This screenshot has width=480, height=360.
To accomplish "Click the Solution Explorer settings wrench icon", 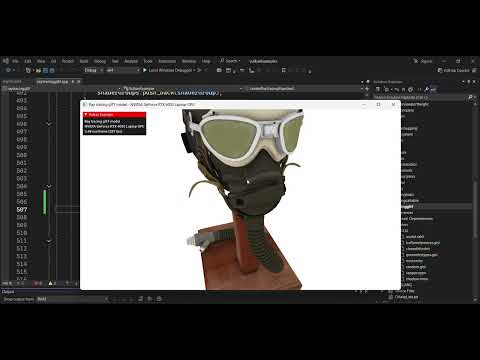I will (x=427, y=89).
